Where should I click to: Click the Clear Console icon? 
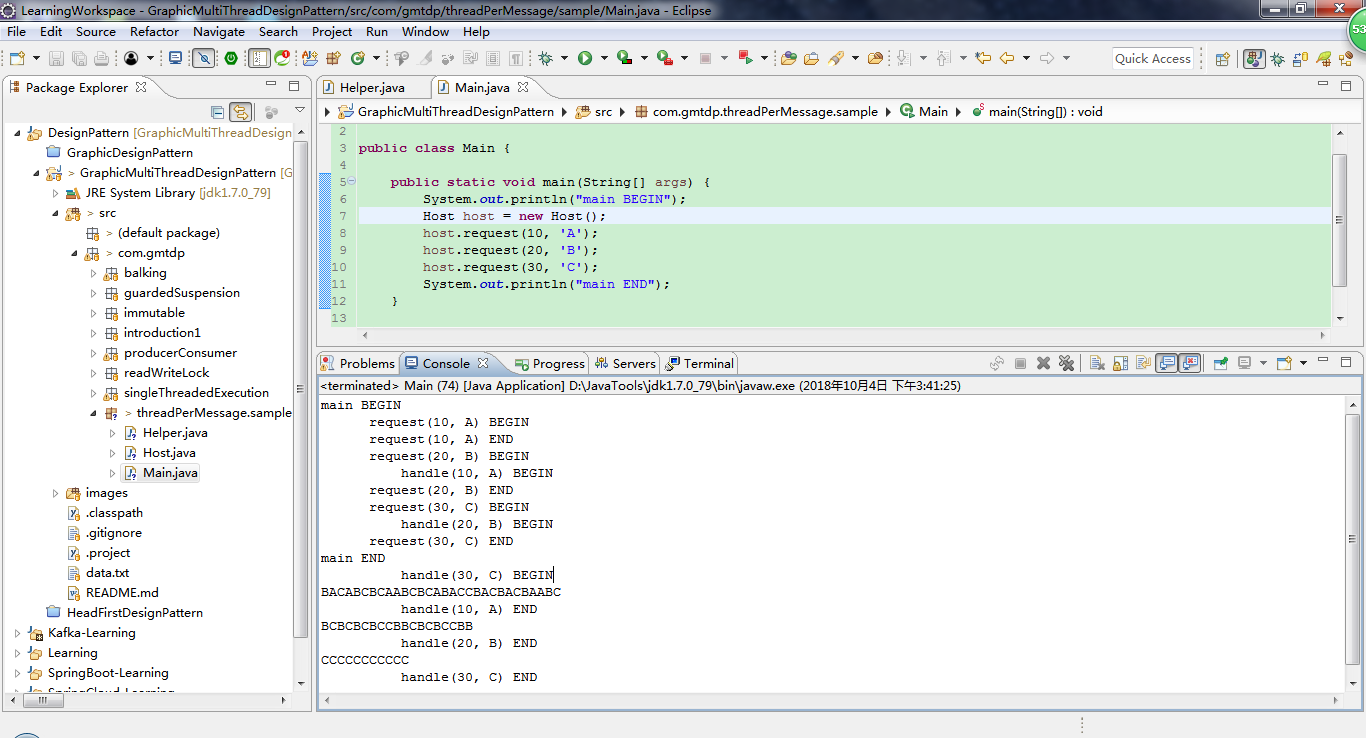pos(1097,364)
